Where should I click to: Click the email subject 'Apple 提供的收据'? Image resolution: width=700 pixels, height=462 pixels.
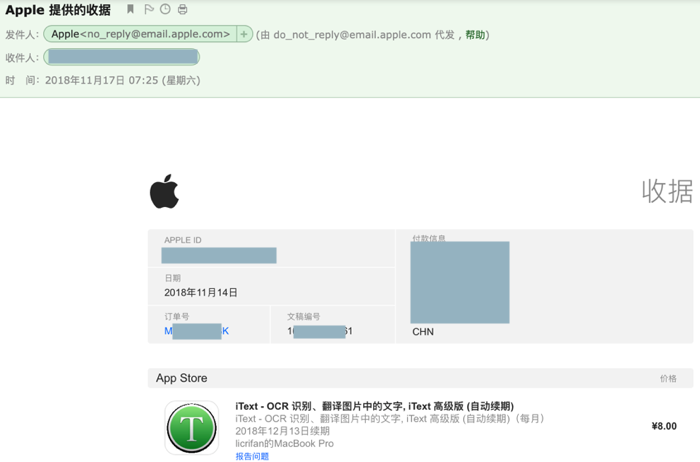[x=58, y=10]
